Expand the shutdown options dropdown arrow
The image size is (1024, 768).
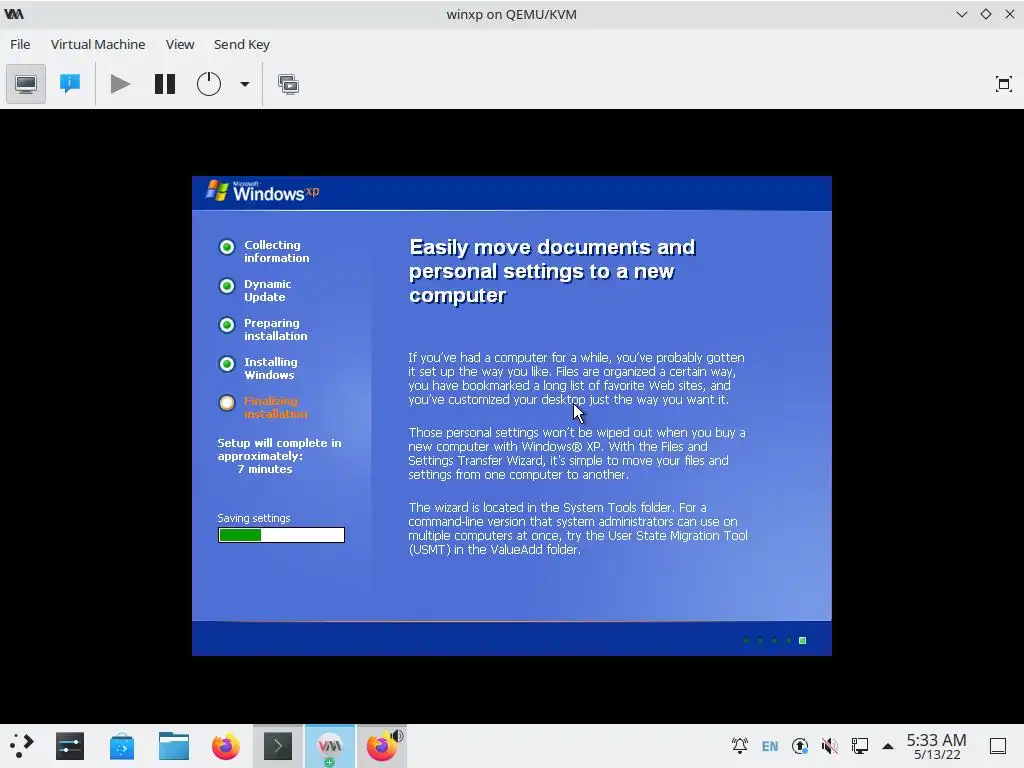(245, 84)
